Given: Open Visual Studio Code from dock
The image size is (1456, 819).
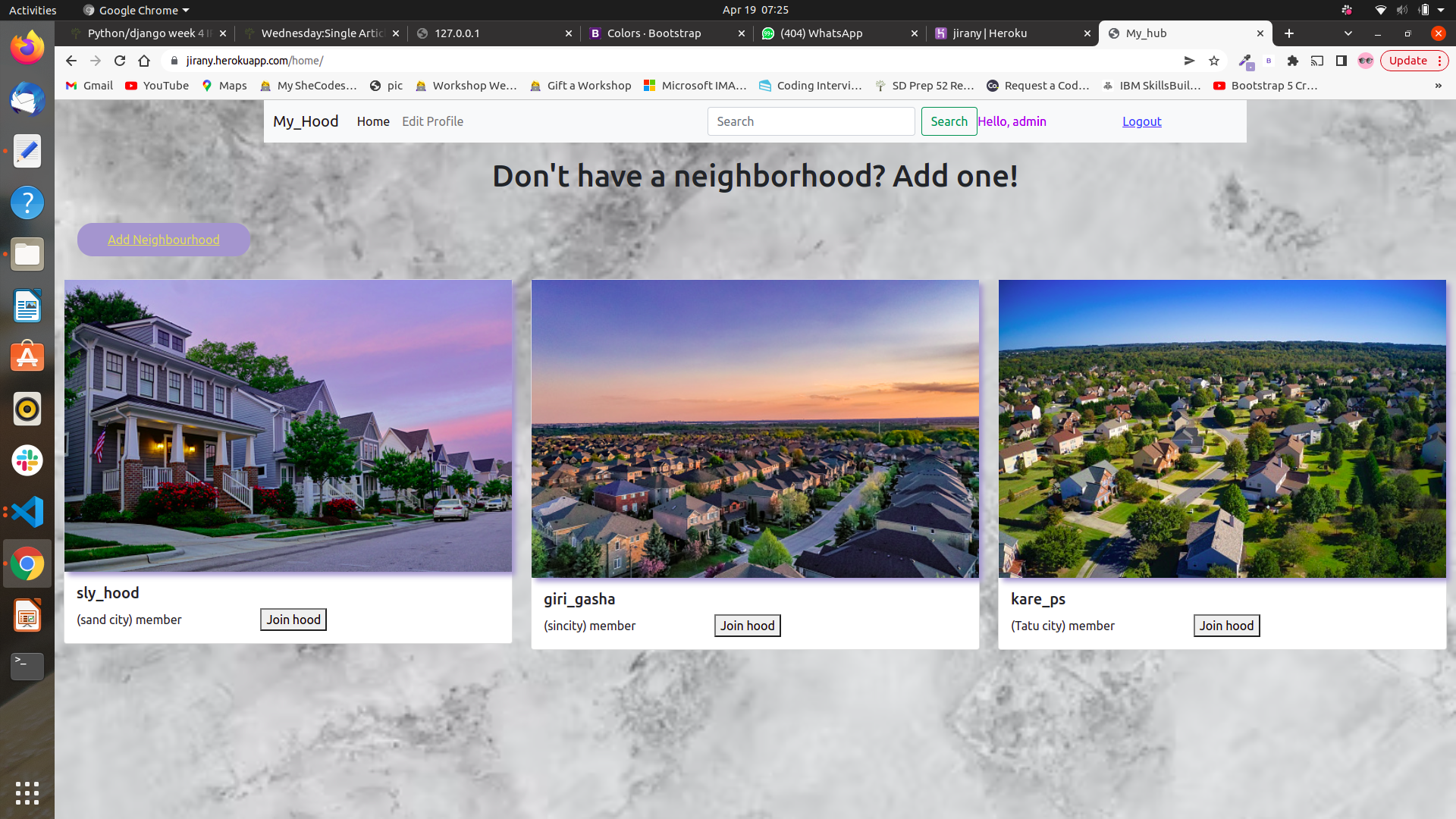Looking at the screenshot, I should coord(27,512).
